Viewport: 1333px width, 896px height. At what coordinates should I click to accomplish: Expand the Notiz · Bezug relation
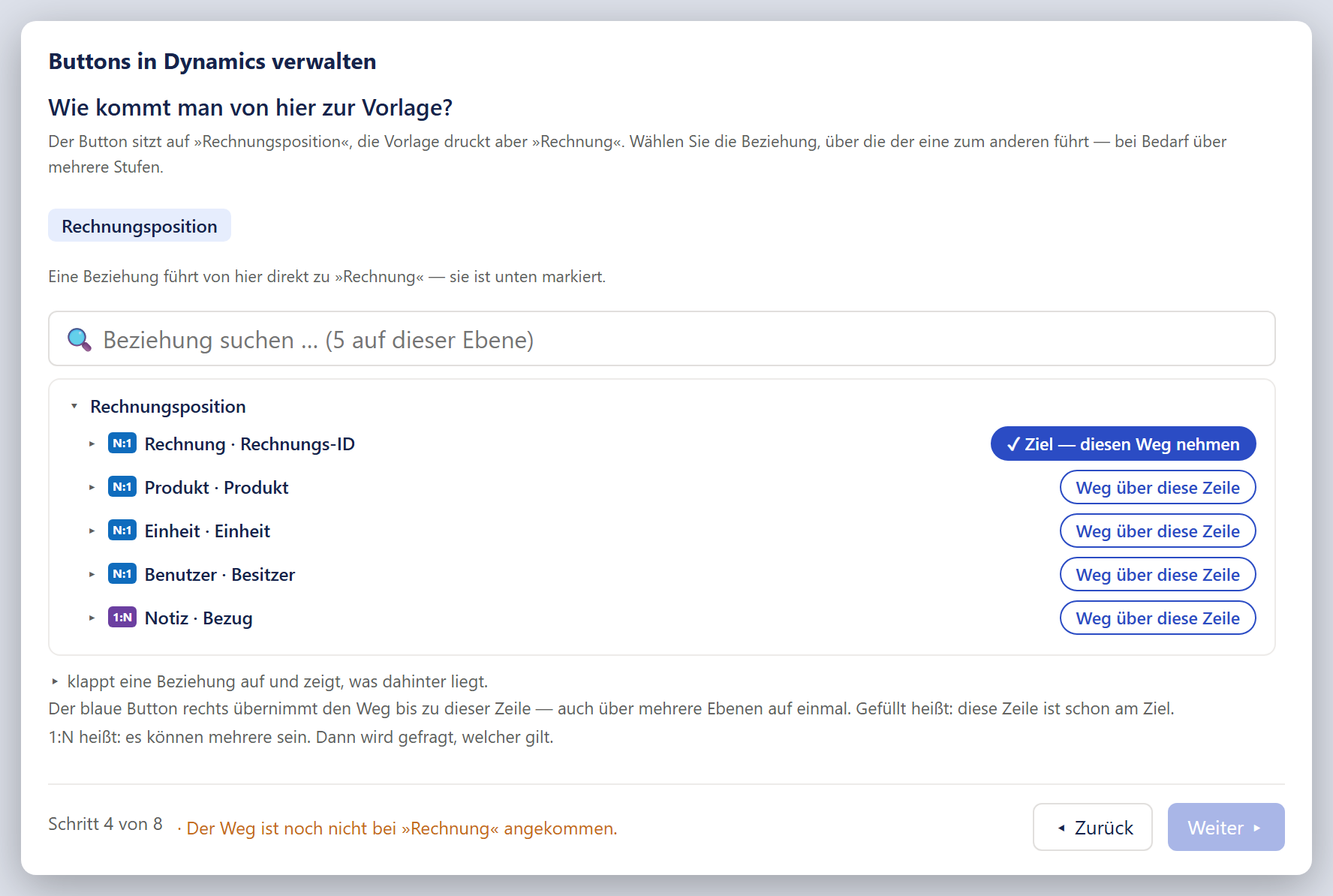(92, 618)
